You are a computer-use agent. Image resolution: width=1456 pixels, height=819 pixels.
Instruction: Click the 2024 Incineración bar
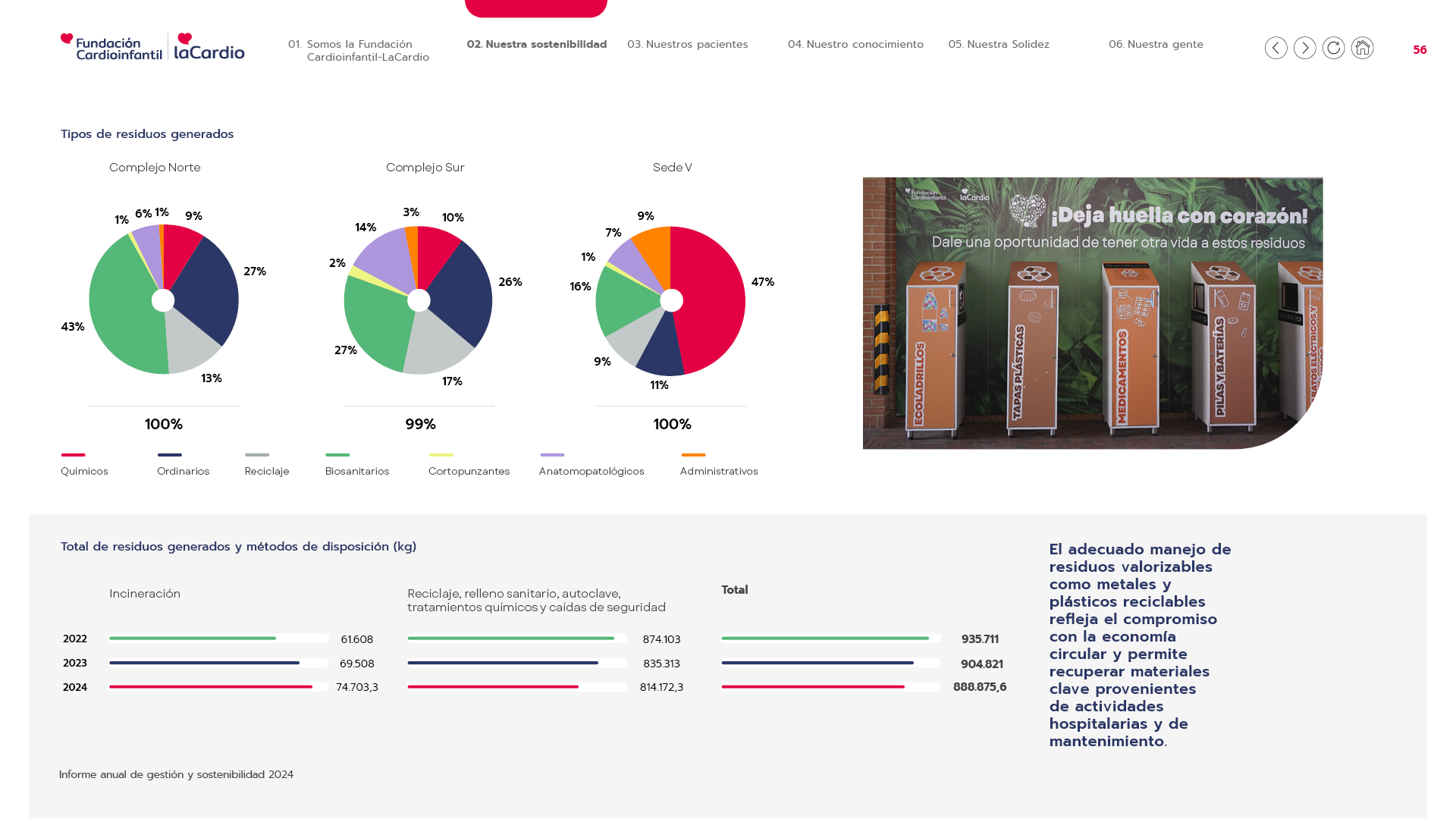[218, 687]
